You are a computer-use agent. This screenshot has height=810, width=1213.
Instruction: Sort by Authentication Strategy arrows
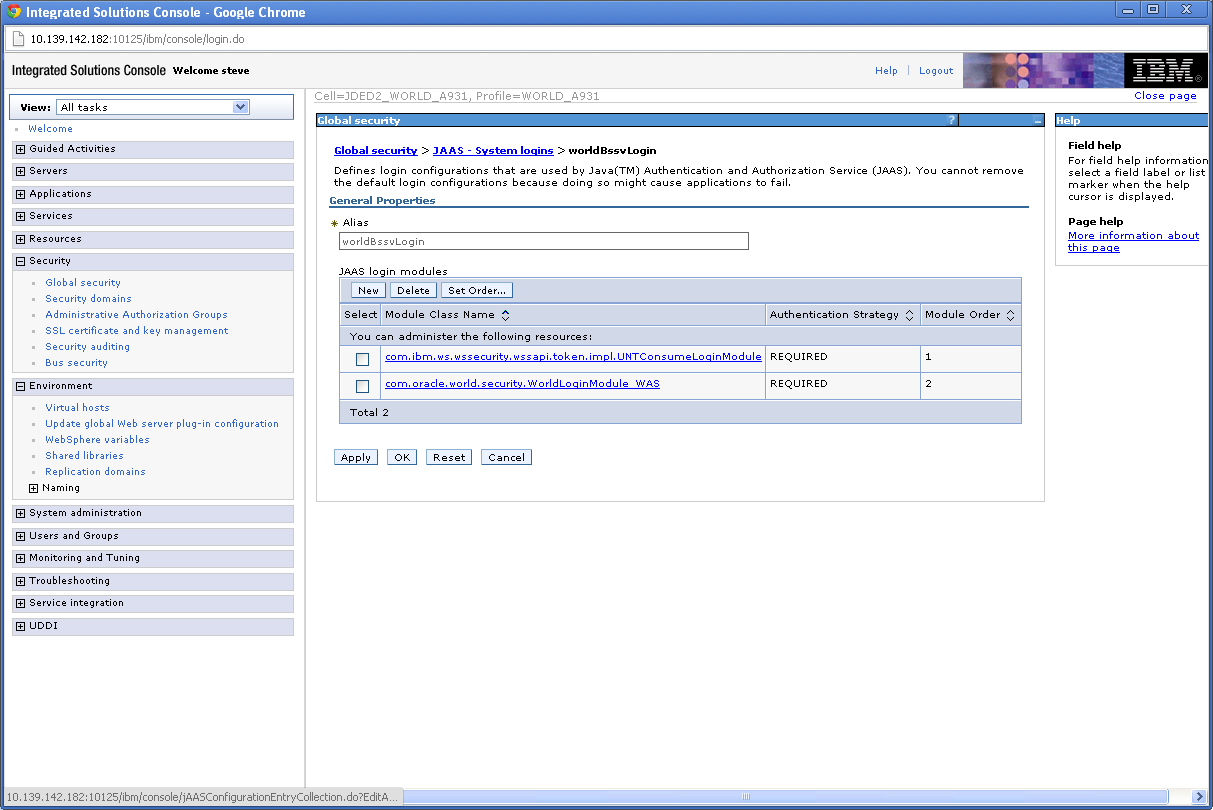[909, 315]
